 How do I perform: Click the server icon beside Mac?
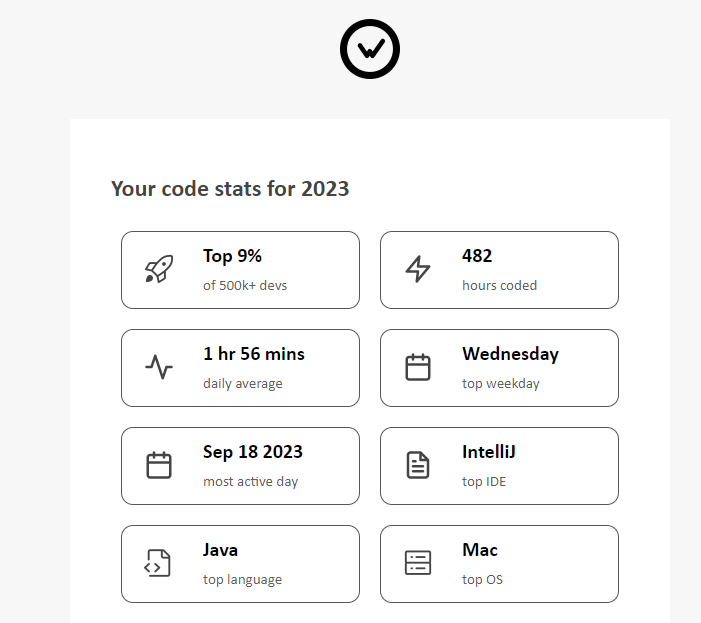[x=418, y=563]
